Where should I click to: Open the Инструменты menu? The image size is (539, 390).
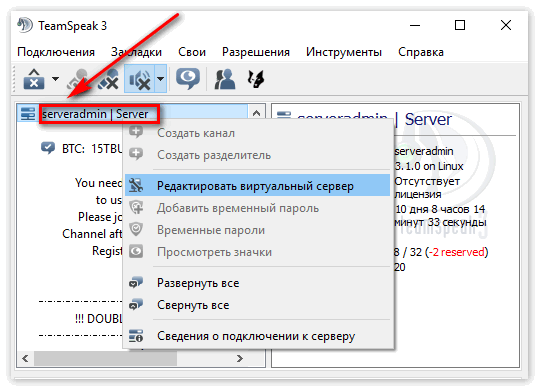click(x=344, y=52)
